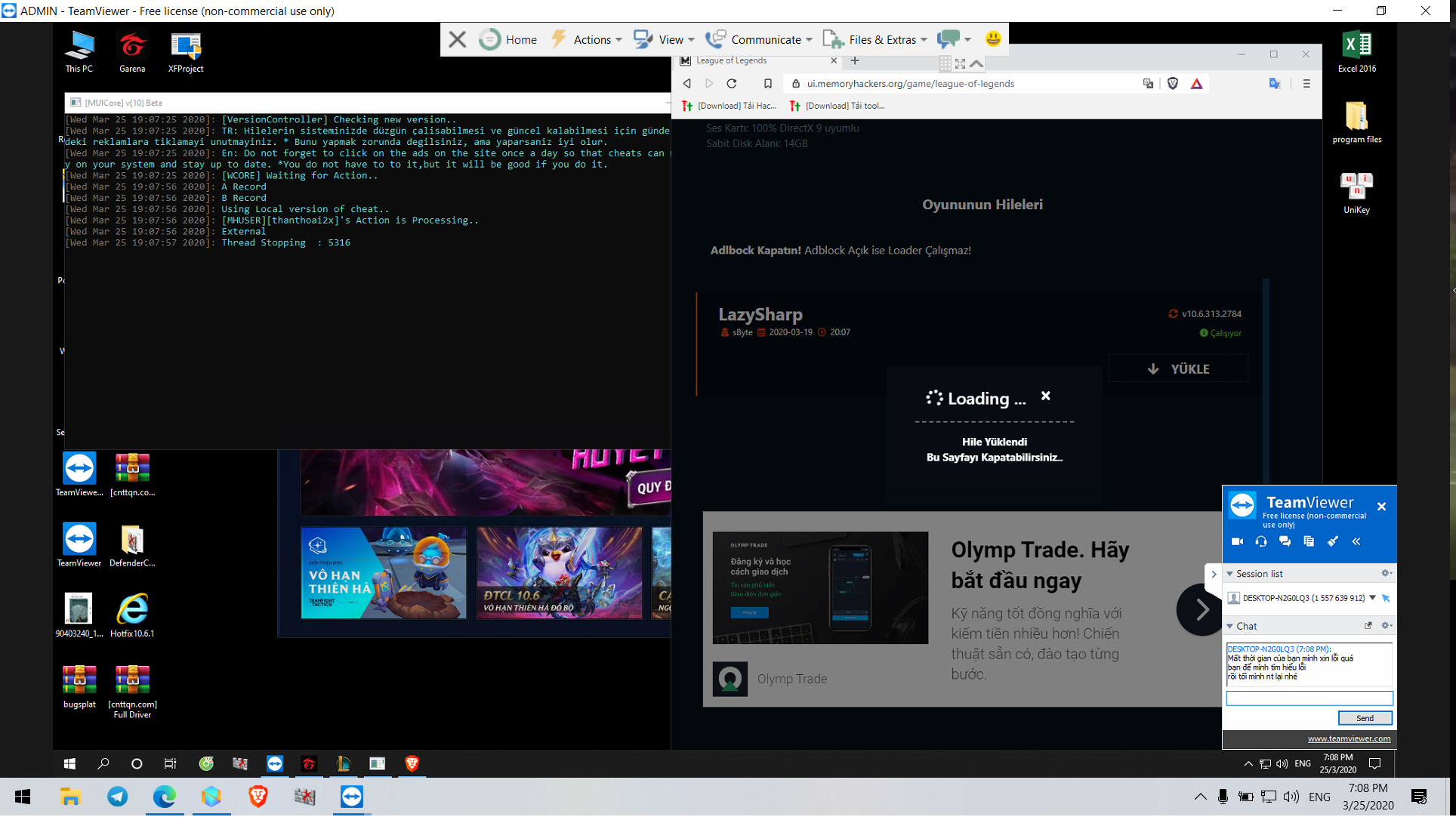Open the Actions dropdown menu
This screenshot has width=1456, height=817.
(x=587, y=39)
